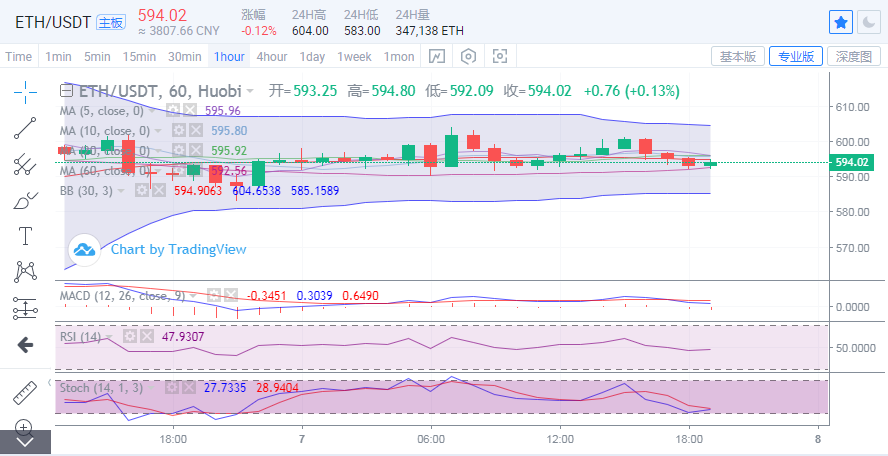Collapse the ETH/USDT legend box
Image resolution: width=888 pixels, height=456 pixels.
[x=67, y=91]
